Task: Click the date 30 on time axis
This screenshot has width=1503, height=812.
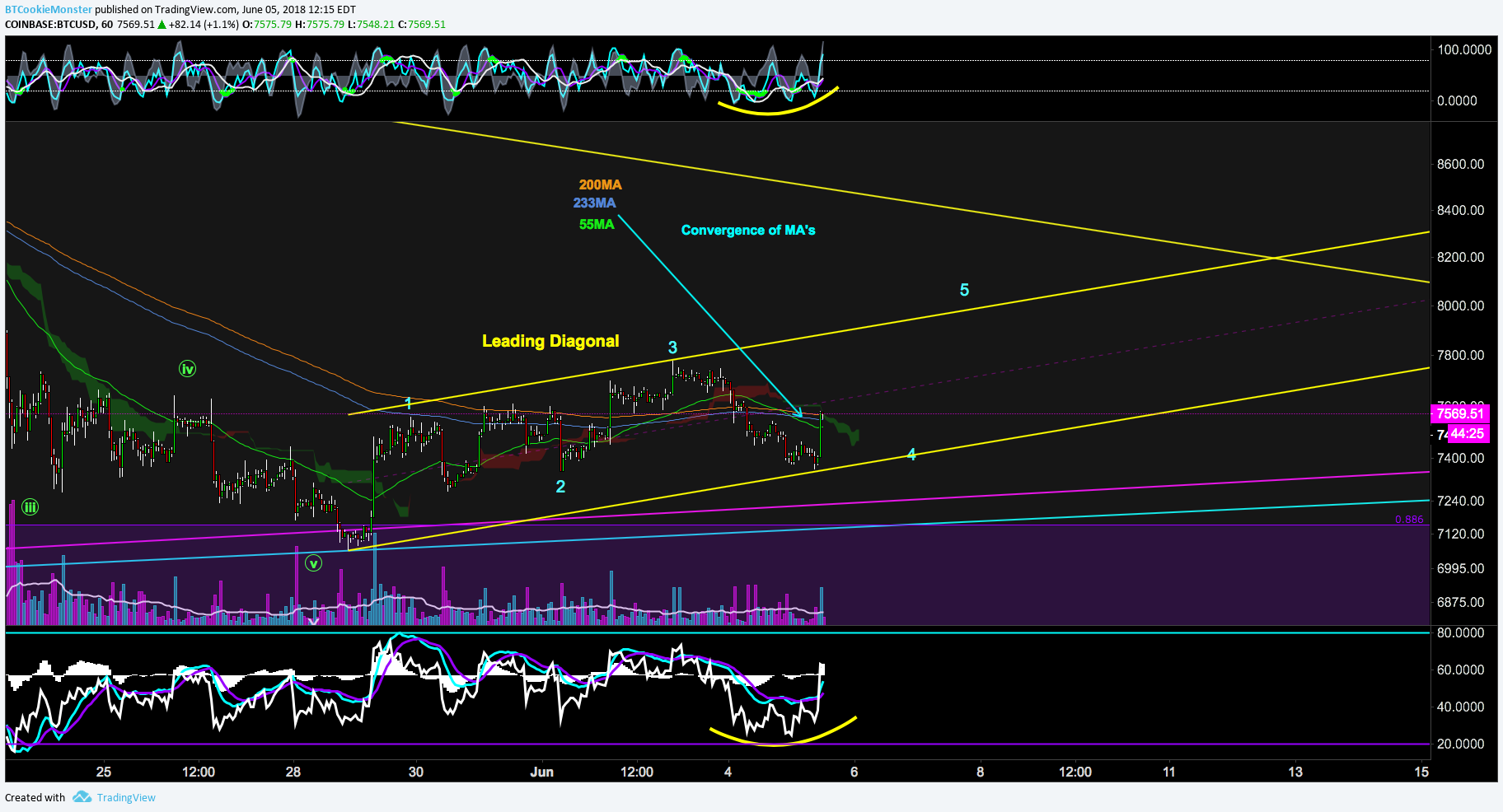Action: point(416,772)
